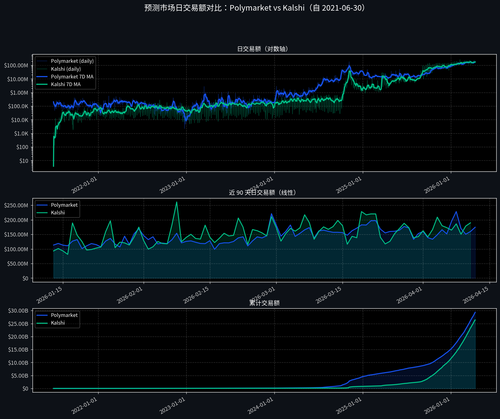
Task: Click the bottom chart title 累计交易额
Action: click(264, 303)
